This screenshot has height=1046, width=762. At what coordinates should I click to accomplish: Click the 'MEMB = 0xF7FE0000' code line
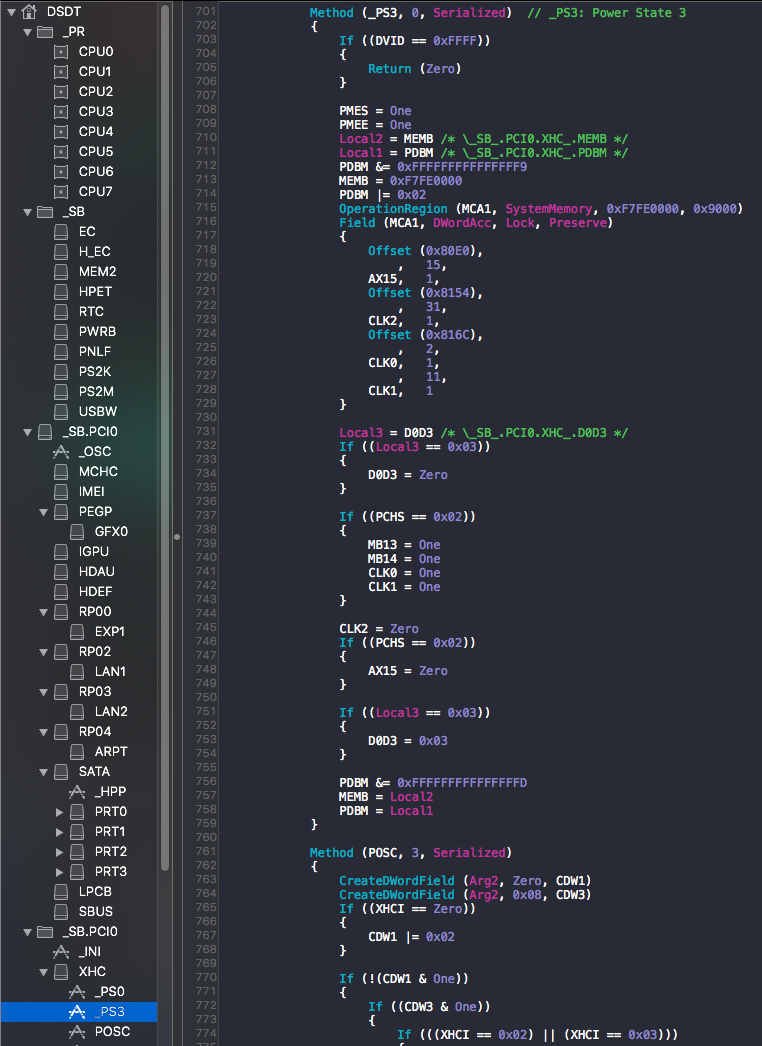pos(400,181)
